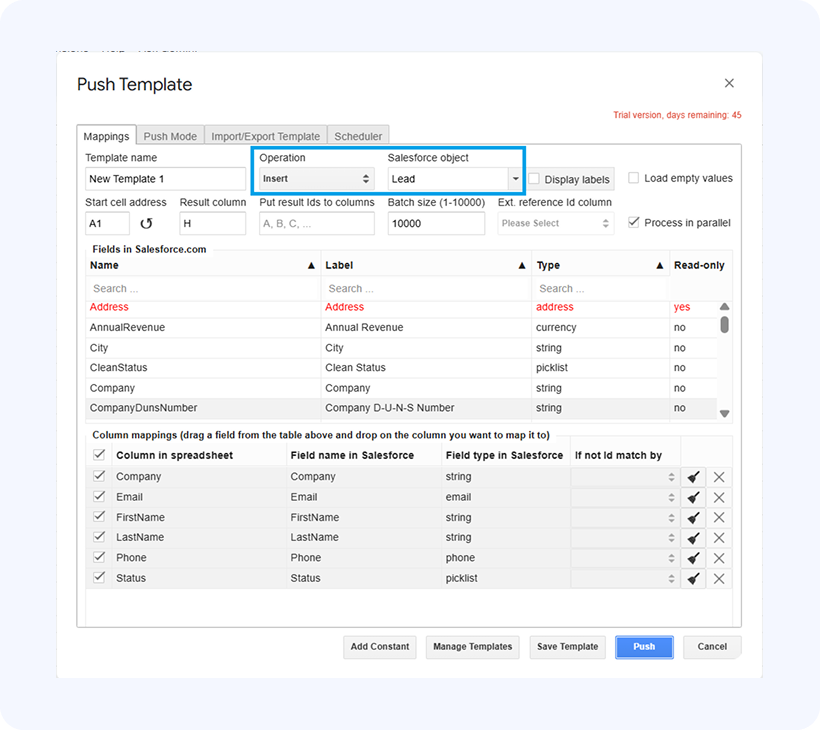Open the Scheduler tab
The image size is (820, 730).
click(x=358, y=136)
